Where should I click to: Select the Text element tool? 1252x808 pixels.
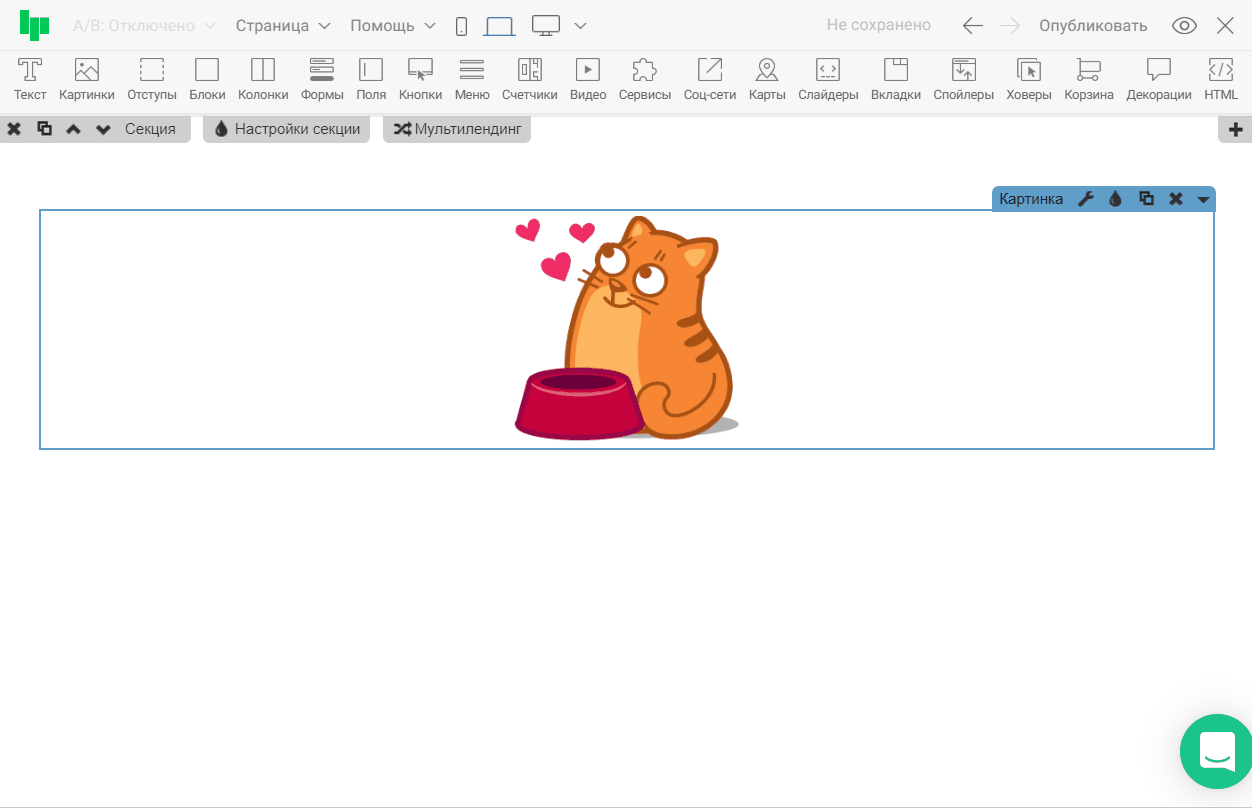(30, 79)
